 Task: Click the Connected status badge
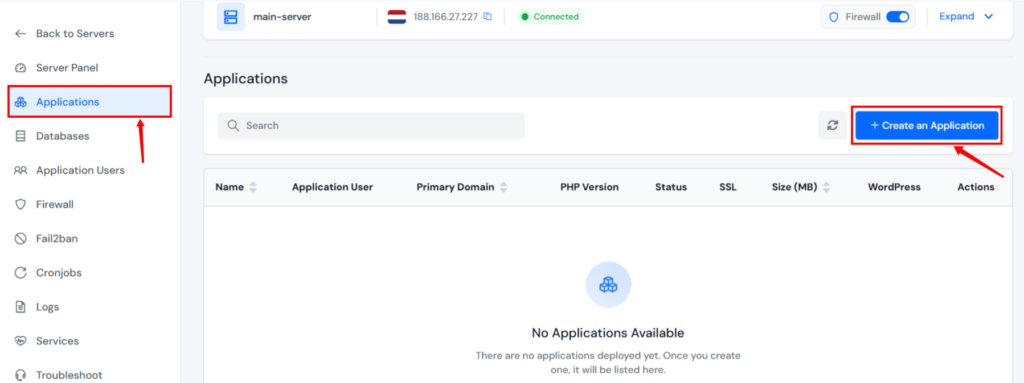pos(549,17)
